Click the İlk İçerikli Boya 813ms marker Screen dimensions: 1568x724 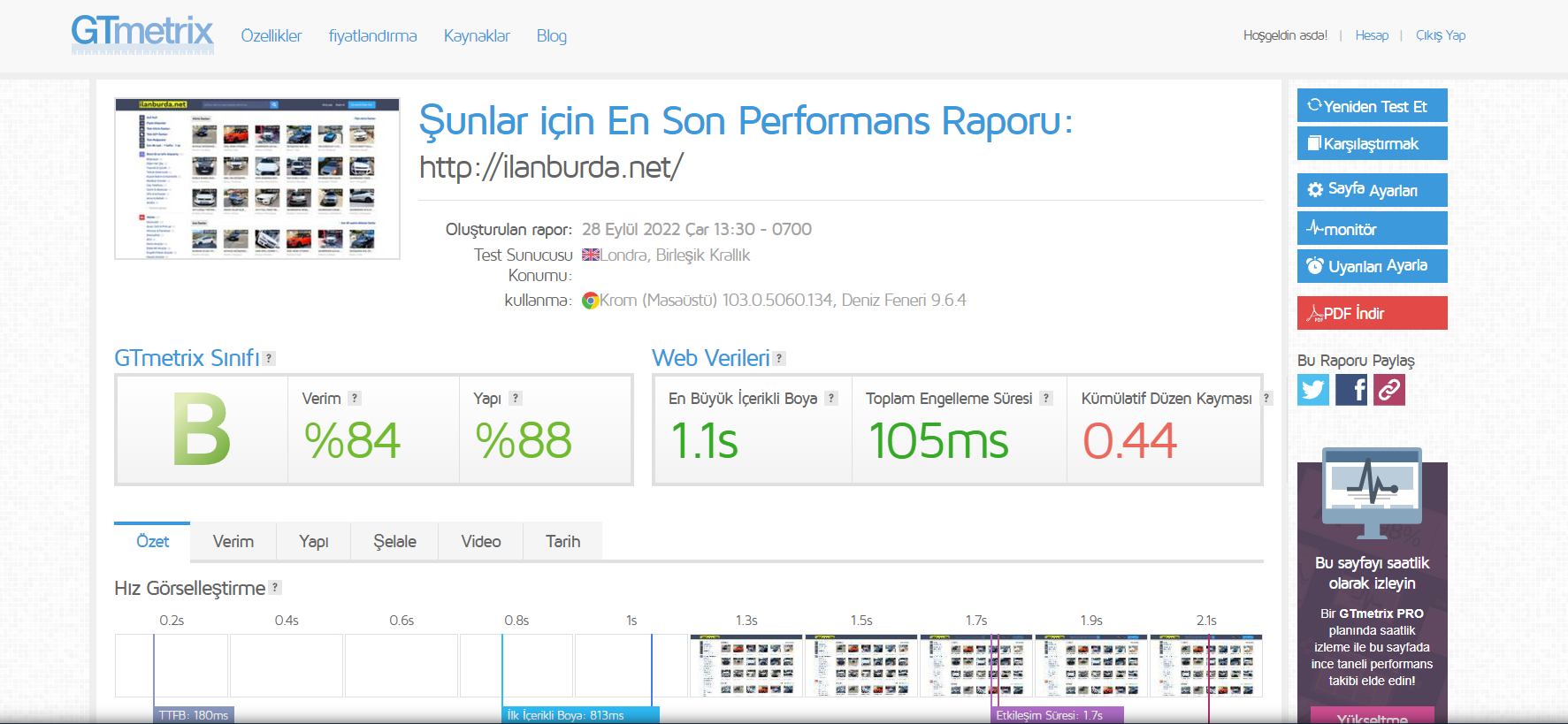[x=581, y=715]
